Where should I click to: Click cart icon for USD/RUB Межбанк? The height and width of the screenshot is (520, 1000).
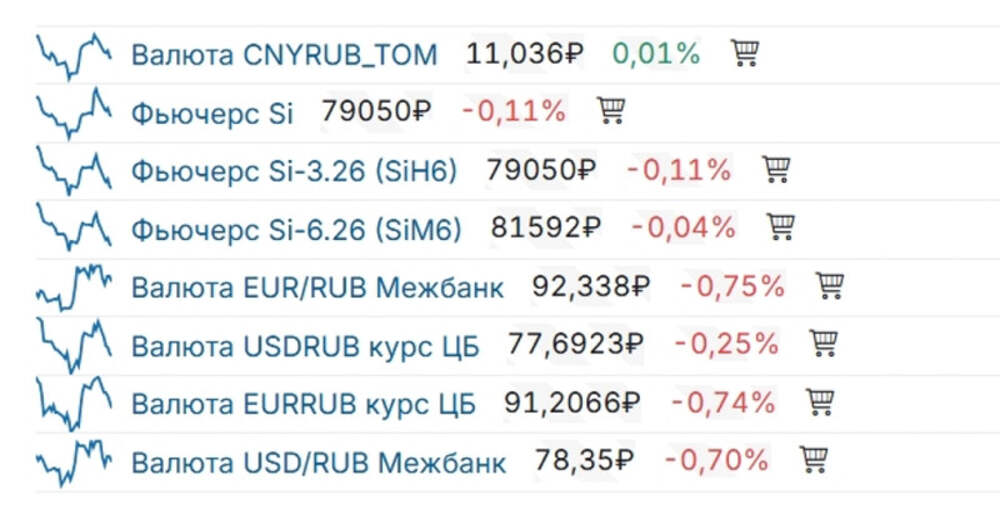pyautogui.click(x=814, y=461)
